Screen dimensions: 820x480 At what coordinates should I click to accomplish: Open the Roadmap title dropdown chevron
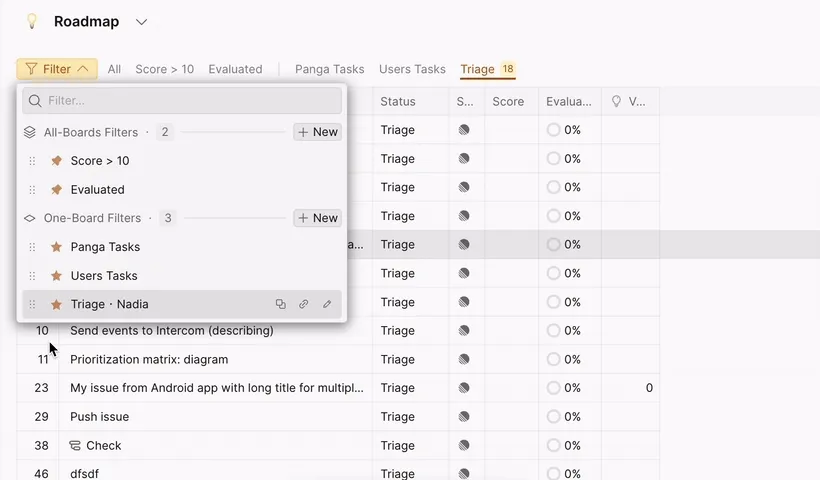click(141, 22)
